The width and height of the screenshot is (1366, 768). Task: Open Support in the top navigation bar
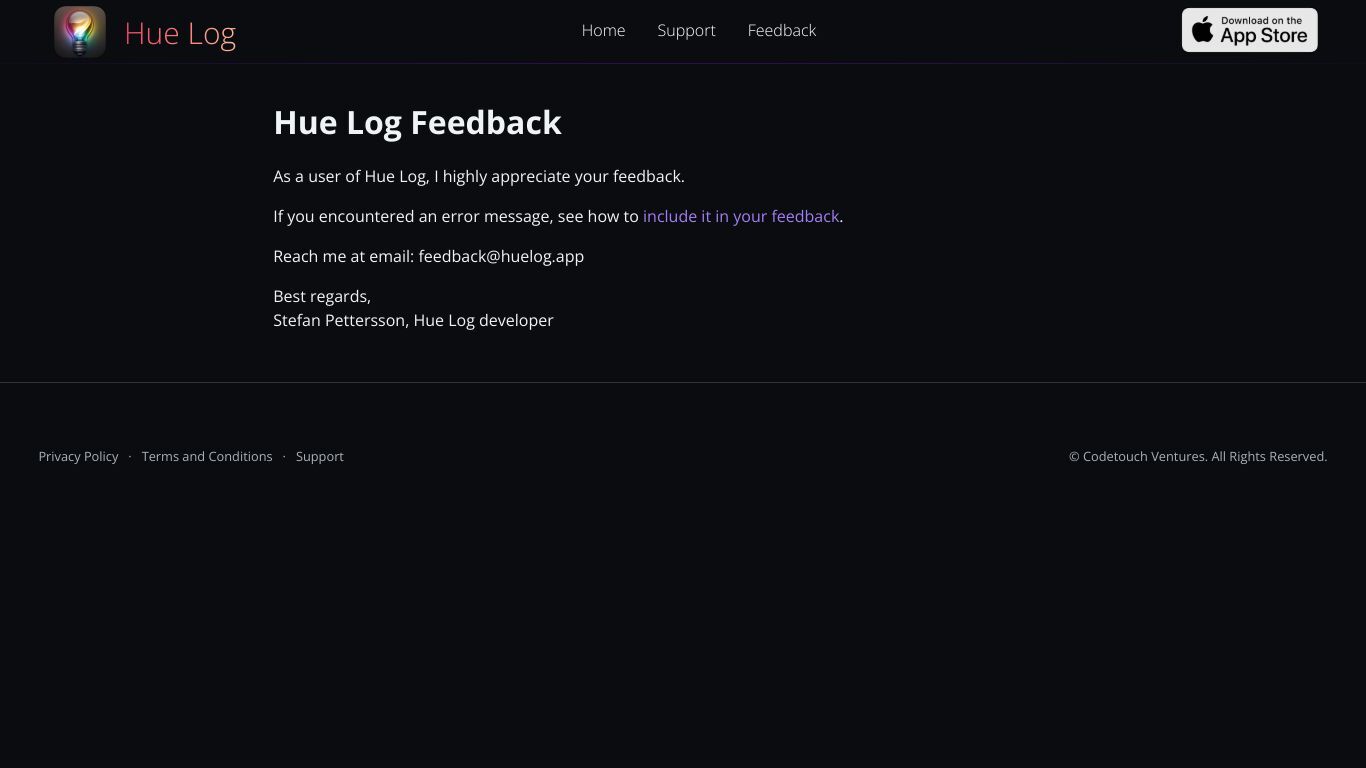[686, 30]
